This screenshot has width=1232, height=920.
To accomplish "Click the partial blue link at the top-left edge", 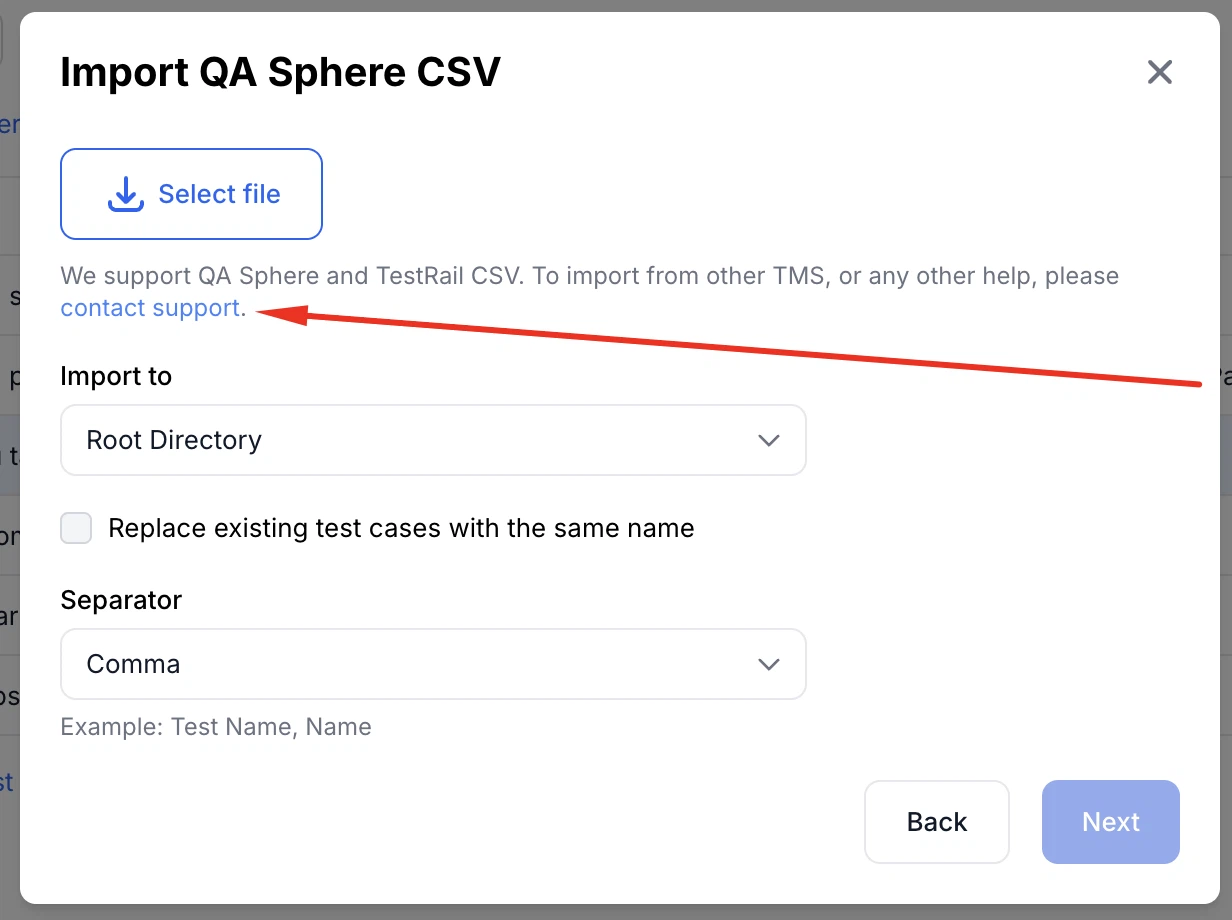I will 8,123.
